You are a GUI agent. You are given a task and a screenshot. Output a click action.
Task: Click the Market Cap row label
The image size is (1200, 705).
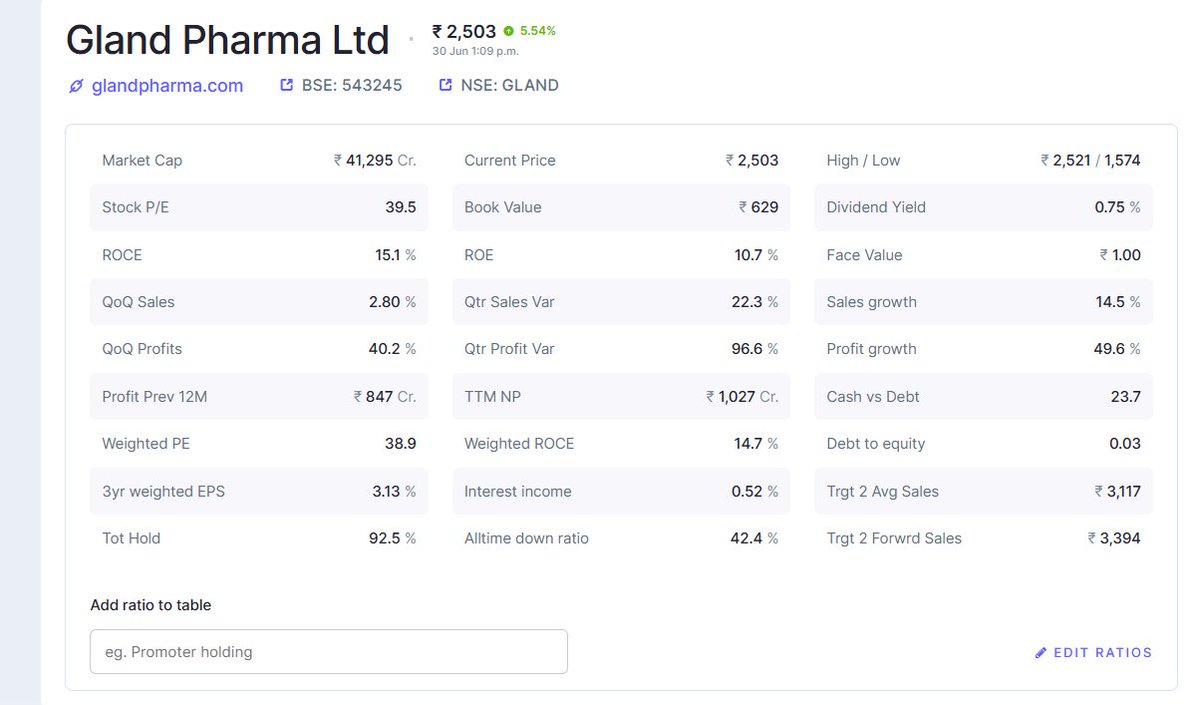tap(142, 160)
